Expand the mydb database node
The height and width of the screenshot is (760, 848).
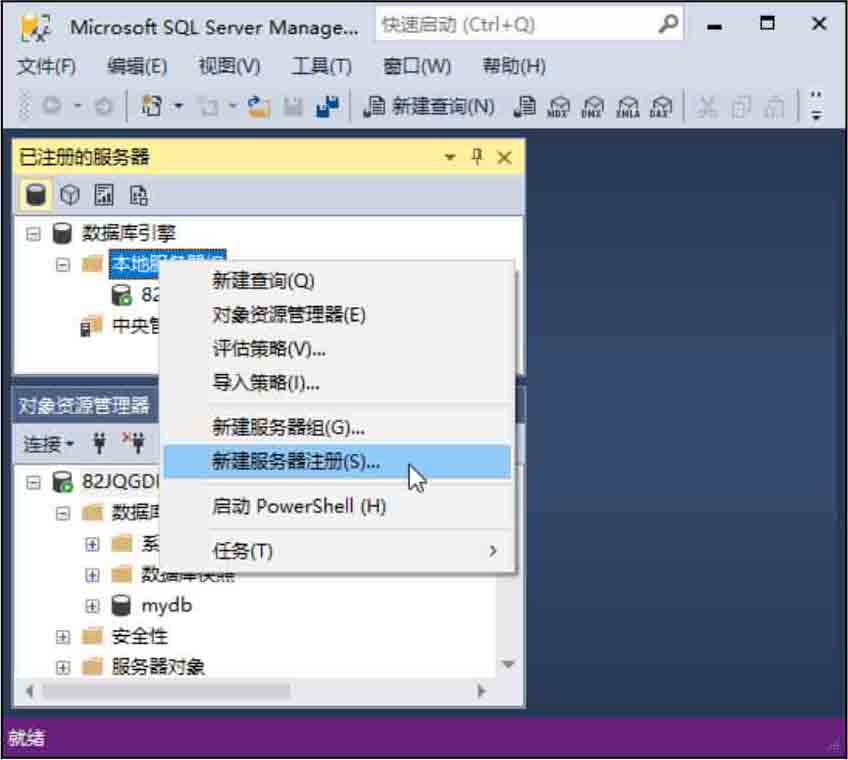point(92,606)
